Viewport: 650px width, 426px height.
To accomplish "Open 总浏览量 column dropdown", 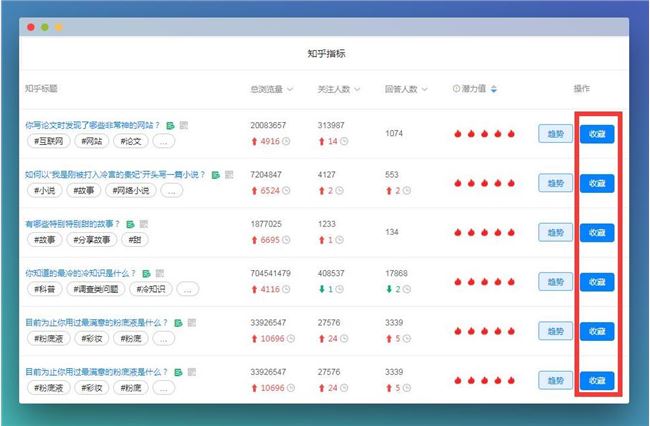I will pos(290,89).
